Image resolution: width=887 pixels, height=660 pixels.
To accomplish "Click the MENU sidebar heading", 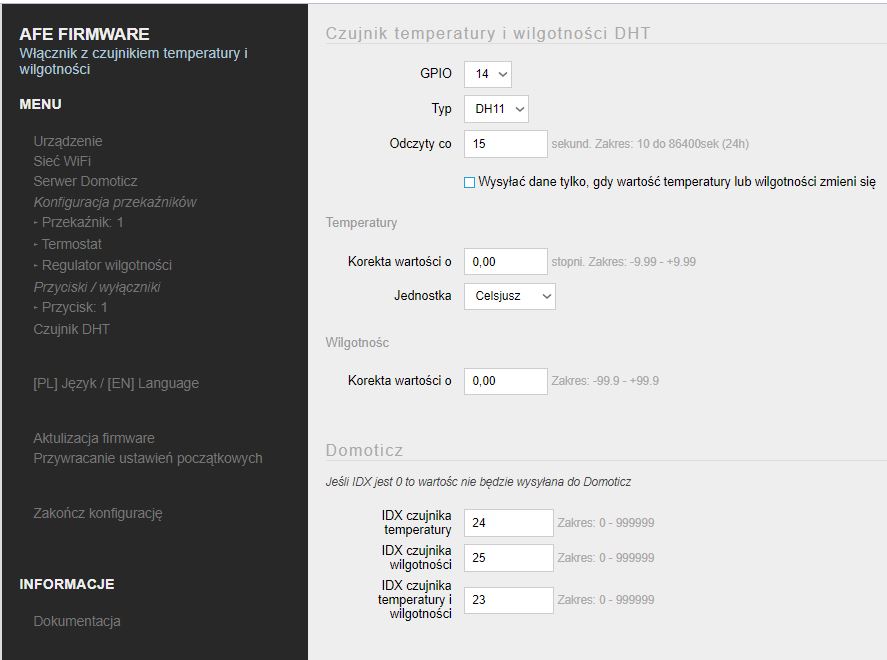I will [x=40, y=105].
